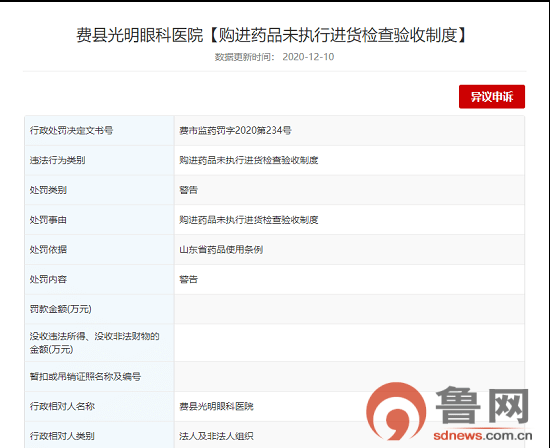Click the 处罚类别 label cell

click(x=100, y=190)
